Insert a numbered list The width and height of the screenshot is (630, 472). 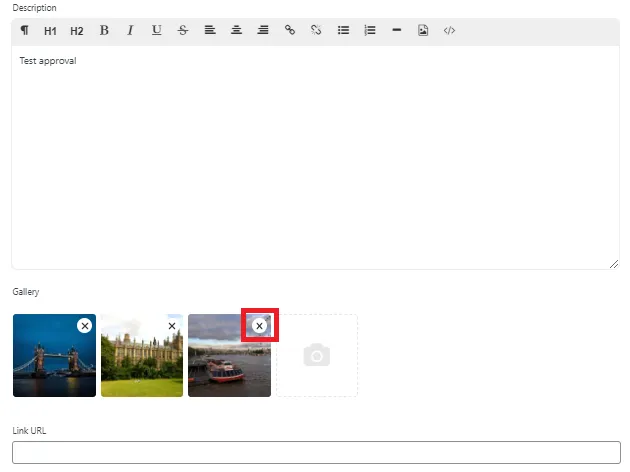(370, 31)
